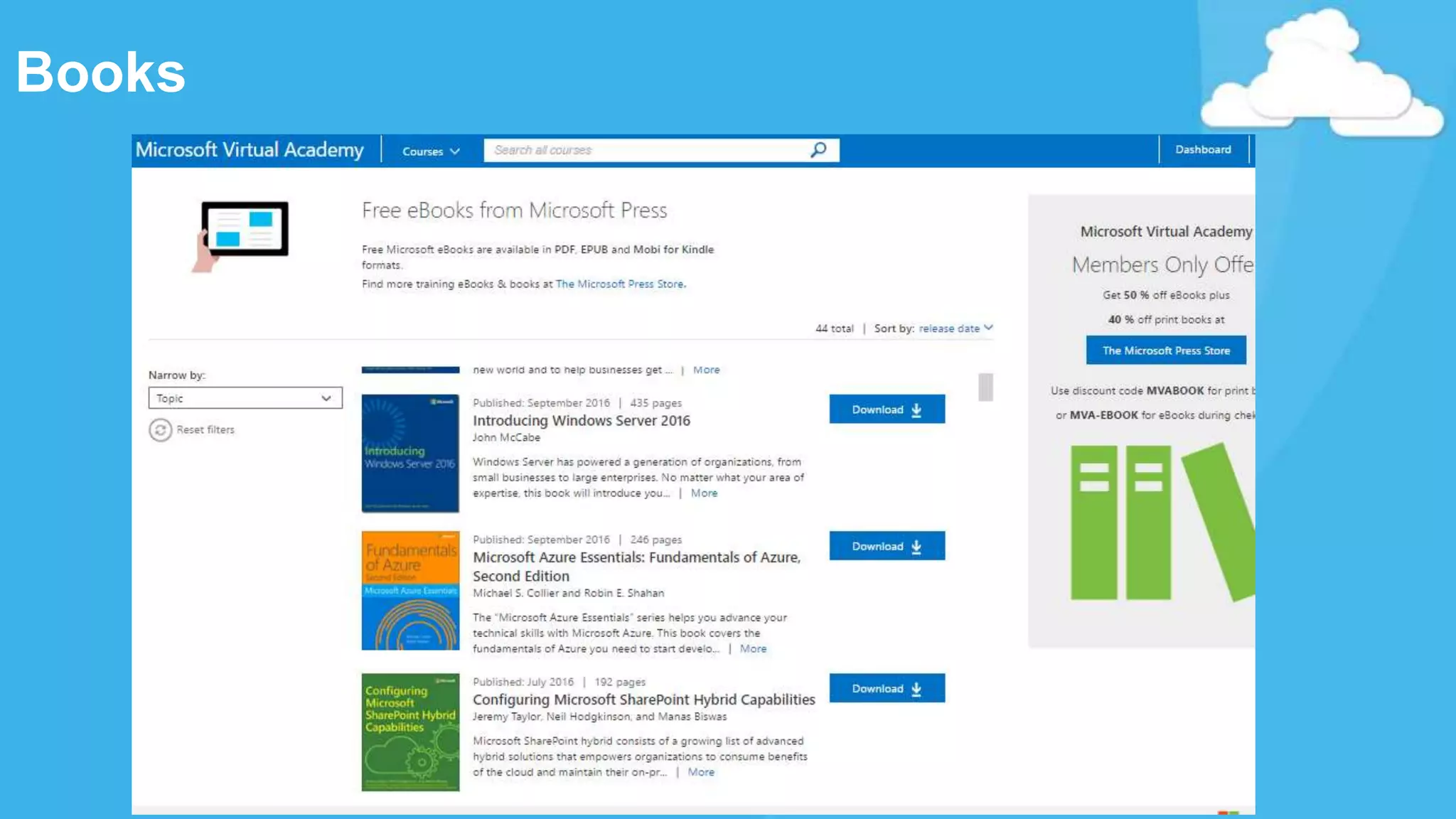Open the Dashboard menu item
The width and height of the screenshot is (1456, 819).
click(x=1203, y=150)
